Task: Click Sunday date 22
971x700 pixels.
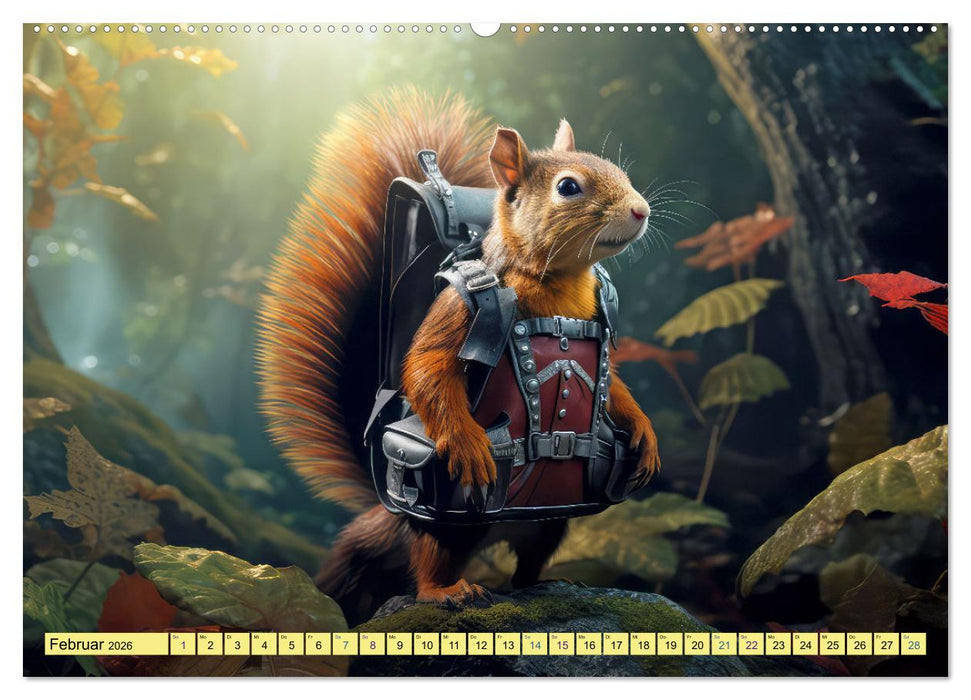Action: click(x=750, y=646)
